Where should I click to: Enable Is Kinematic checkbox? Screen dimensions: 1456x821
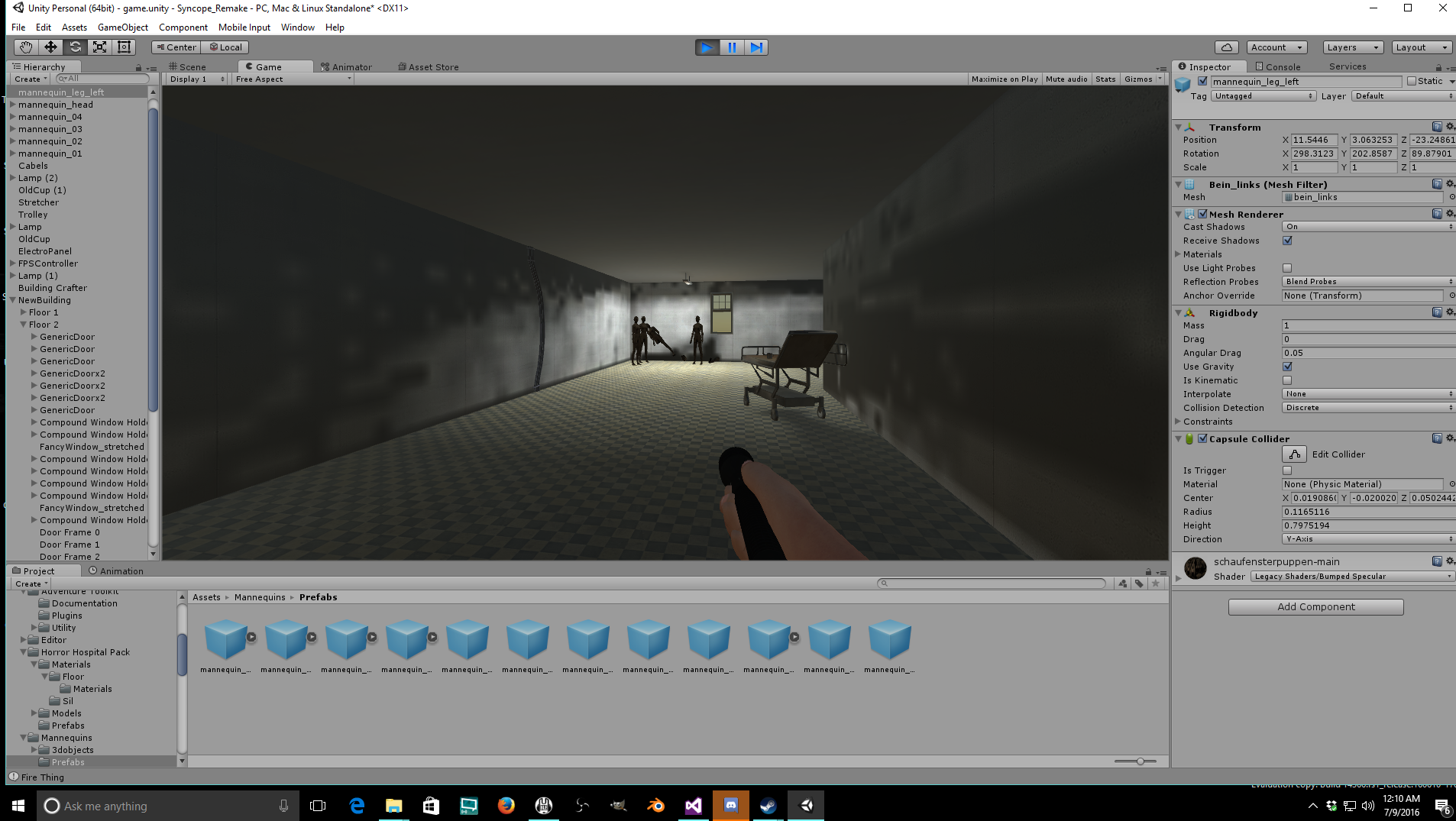[x=1287, y=380]
